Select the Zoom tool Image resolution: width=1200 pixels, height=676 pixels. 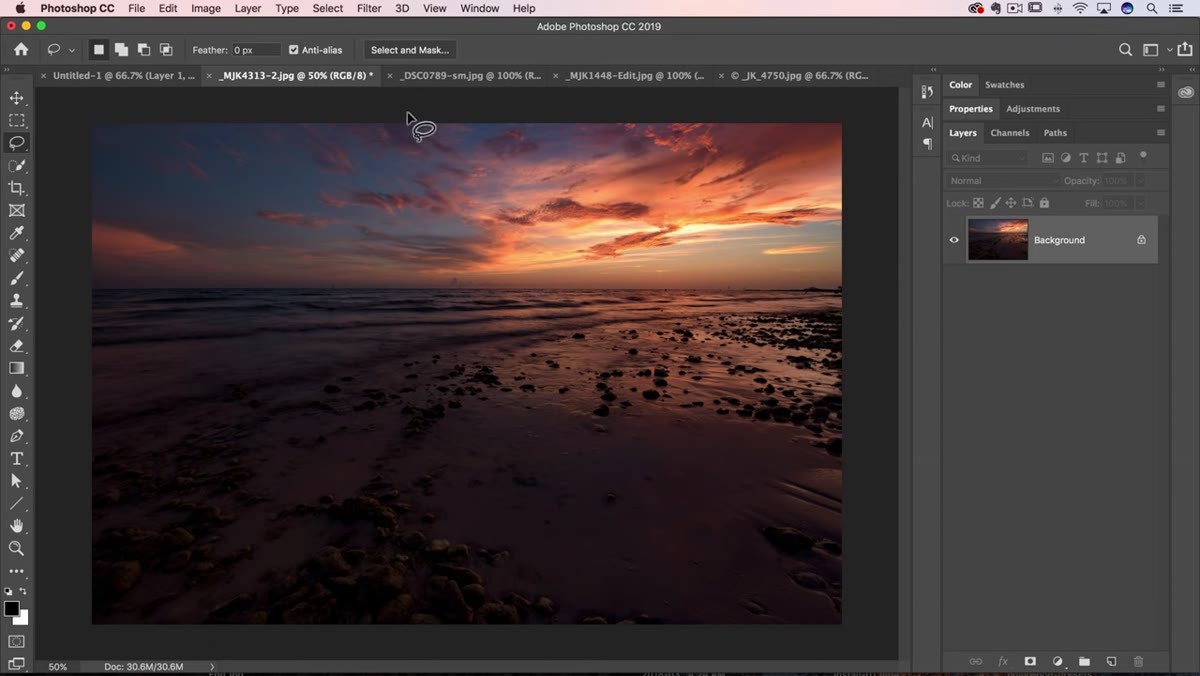(17, 548)
